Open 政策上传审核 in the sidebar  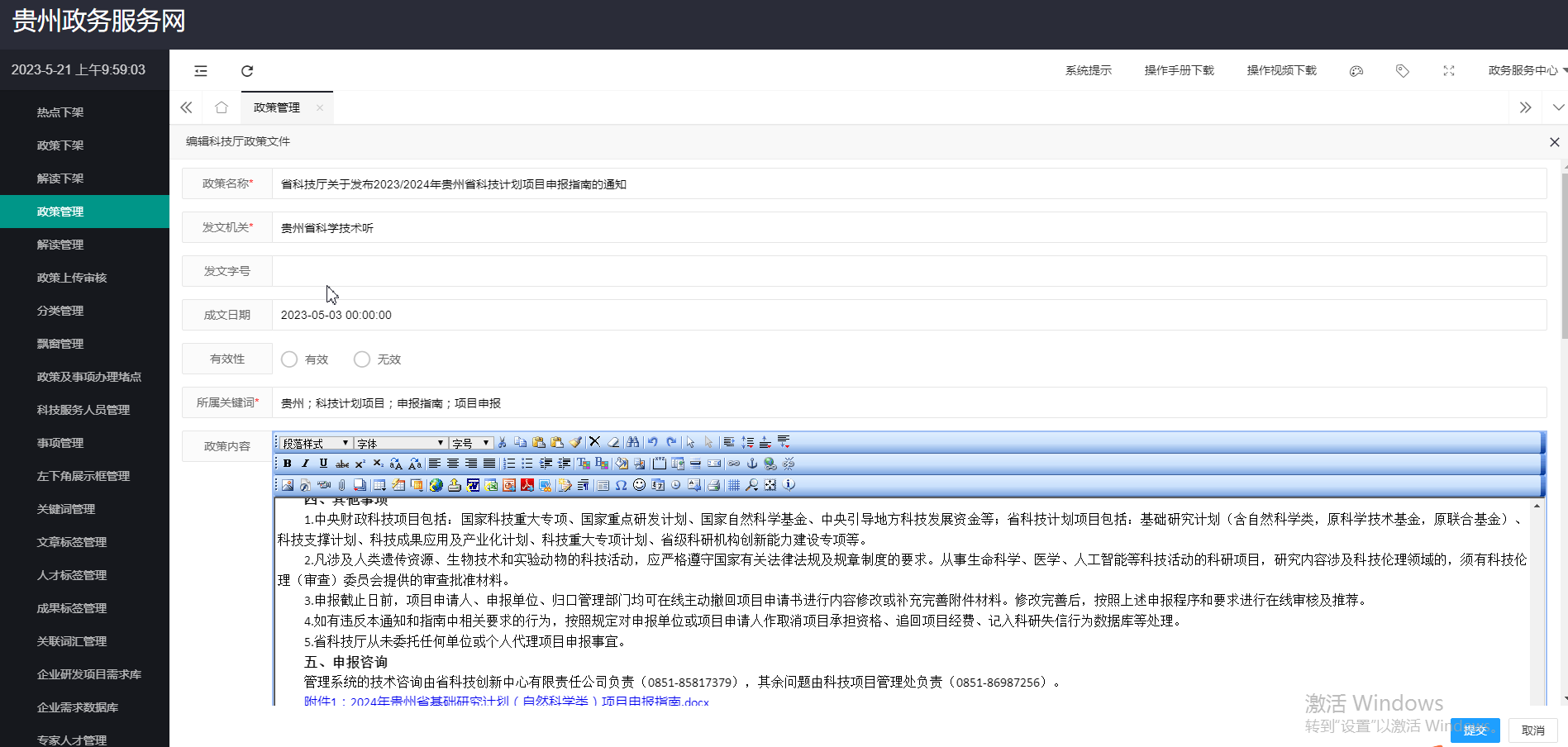tap(72, 278)
